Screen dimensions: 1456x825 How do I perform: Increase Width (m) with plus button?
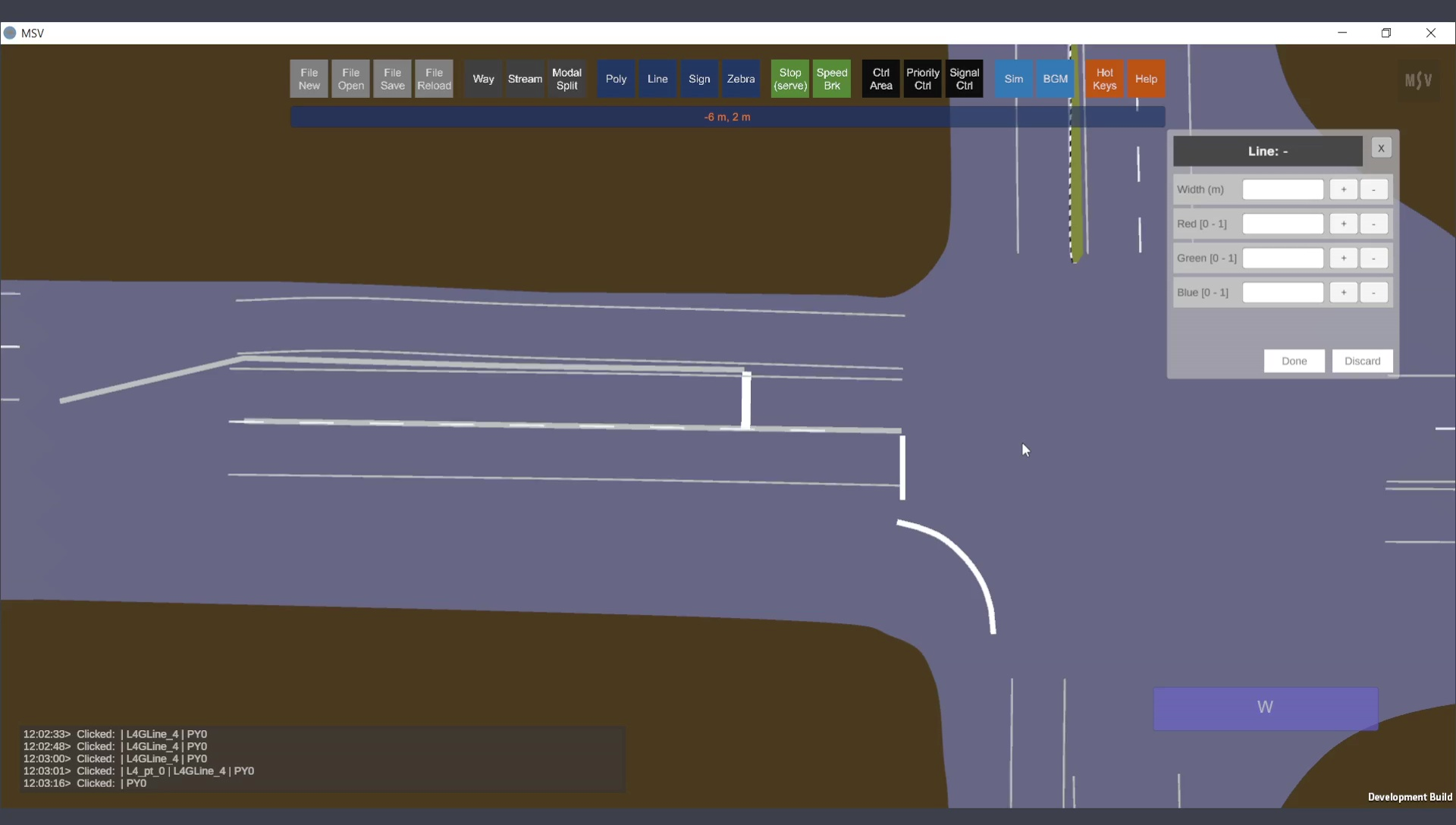[1343, 190]
